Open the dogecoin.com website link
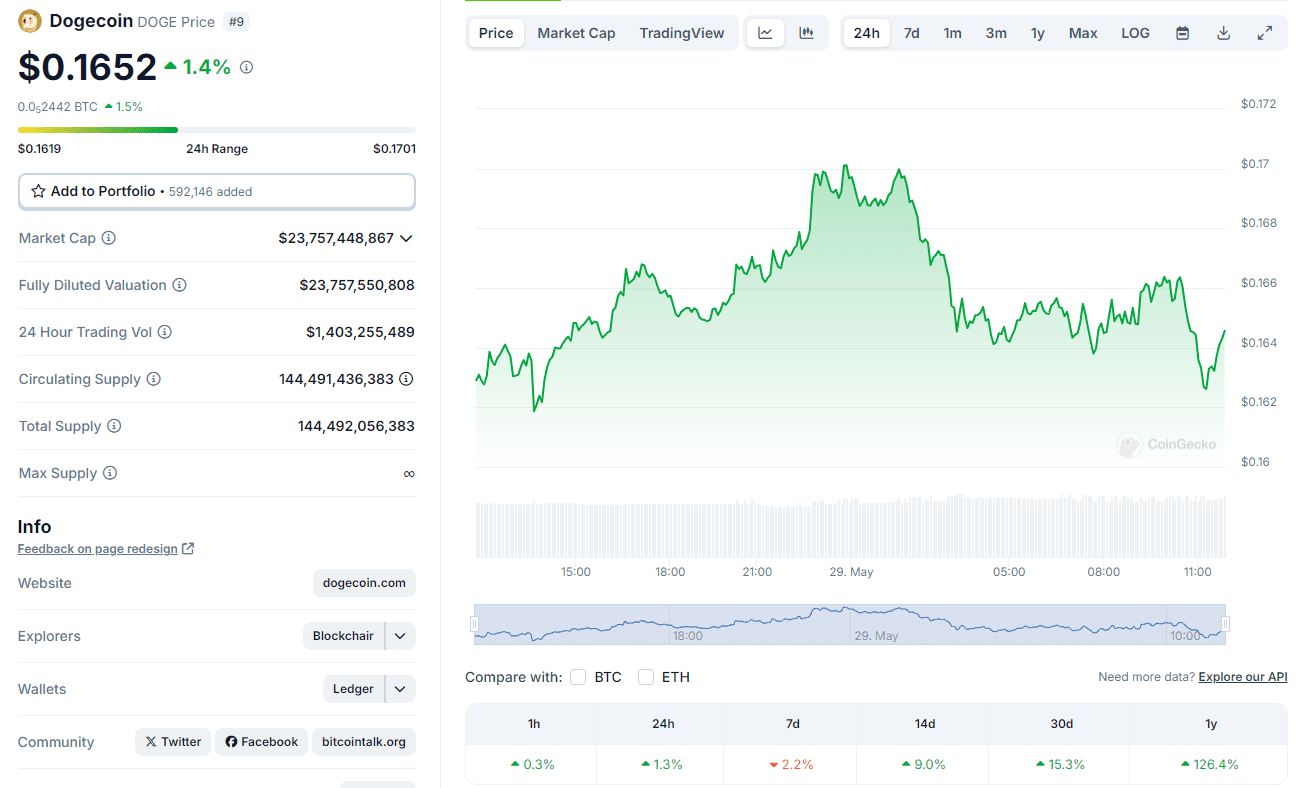Screen dimensions: 1304x788 [364, 583]
